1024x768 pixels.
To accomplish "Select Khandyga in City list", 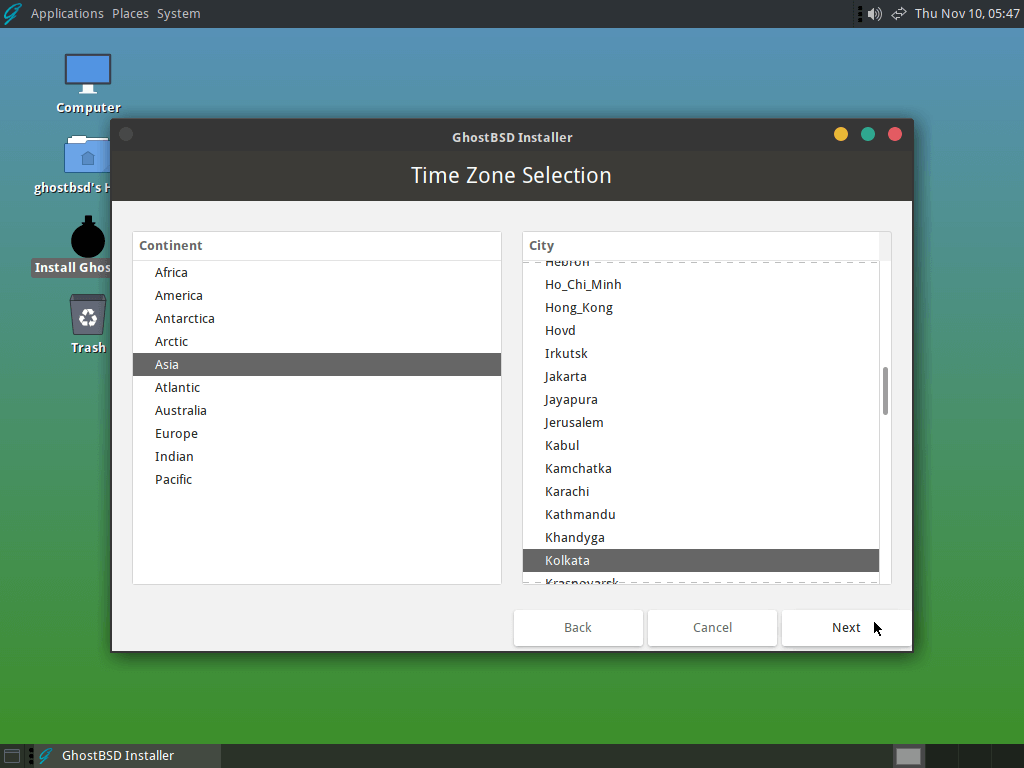I will (x=701, y=537).
